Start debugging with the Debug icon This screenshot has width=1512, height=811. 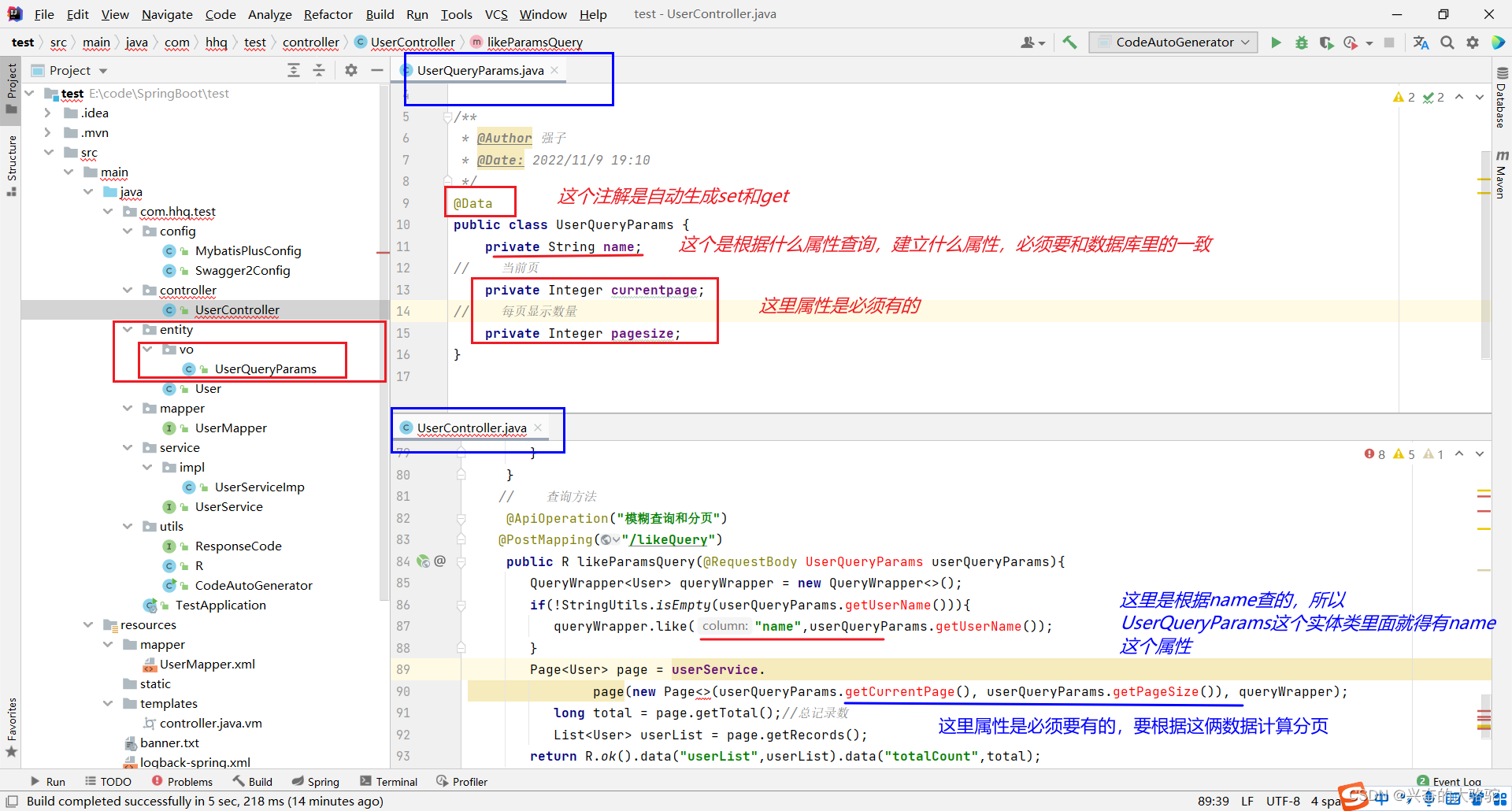click(x=1301, y=42)
